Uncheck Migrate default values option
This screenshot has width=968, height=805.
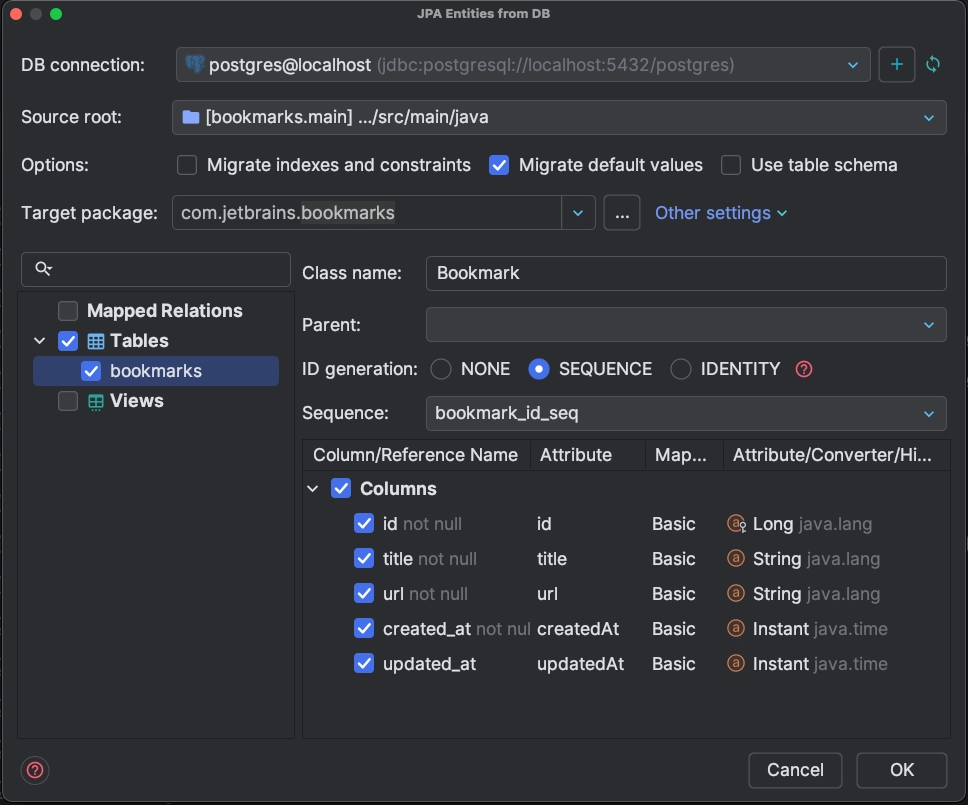point(499,165)
